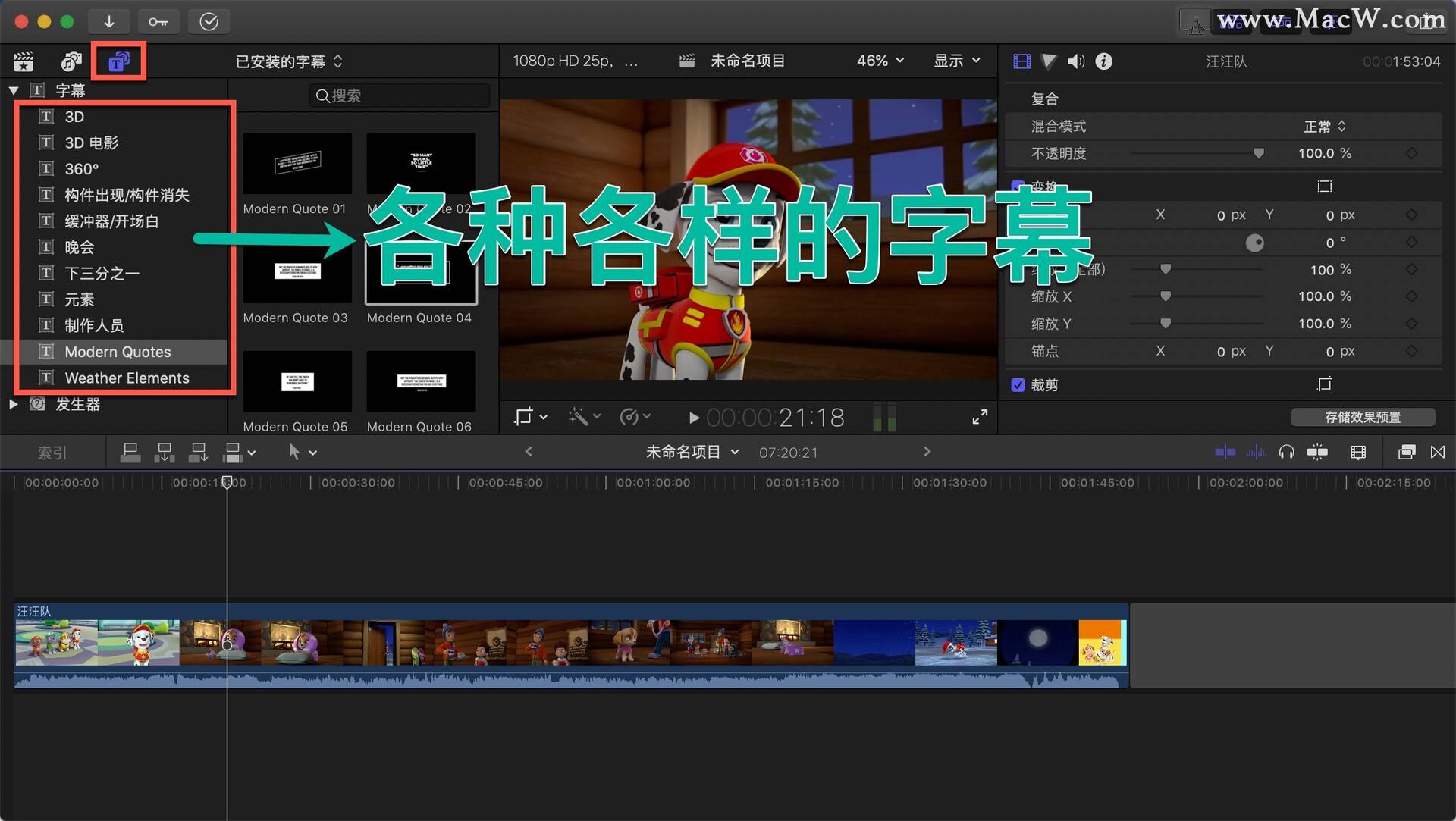Go forward in timeline history arrow
The width and height of the screenshot is (1456, 821).
[927, 452]
